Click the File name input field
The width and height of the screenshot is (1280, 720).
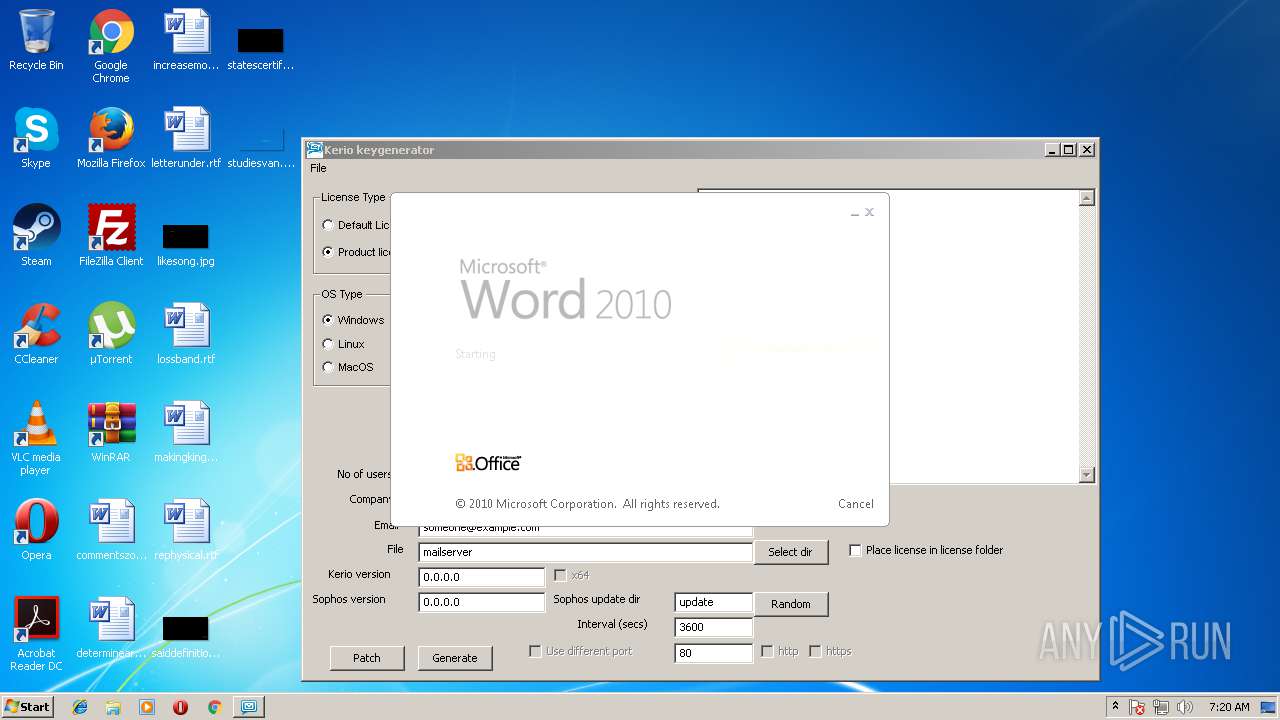585,552
